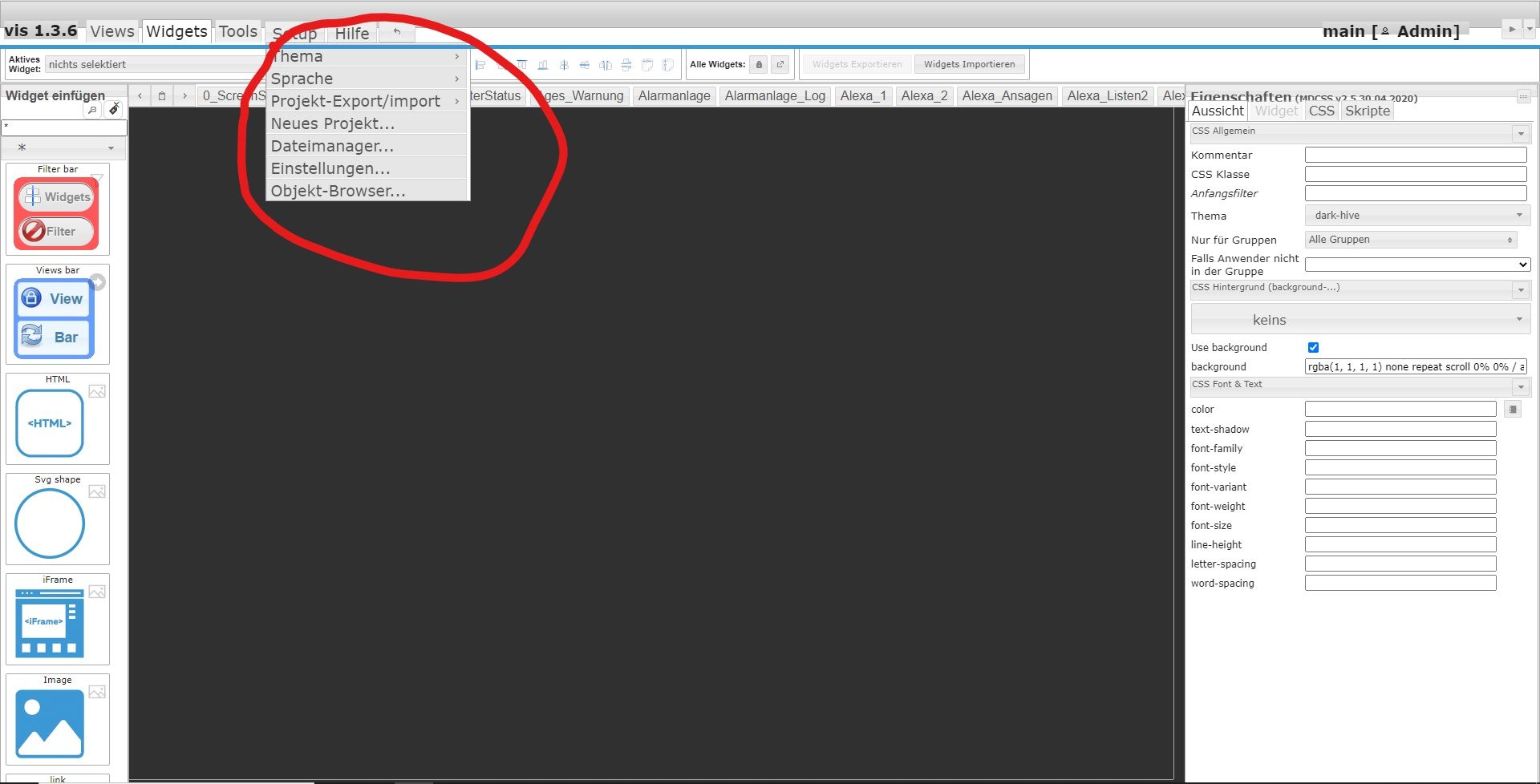Pick the Image widget icon
Image resolution: width=1540 pixels, height=784 pixels.
point(50,724)
